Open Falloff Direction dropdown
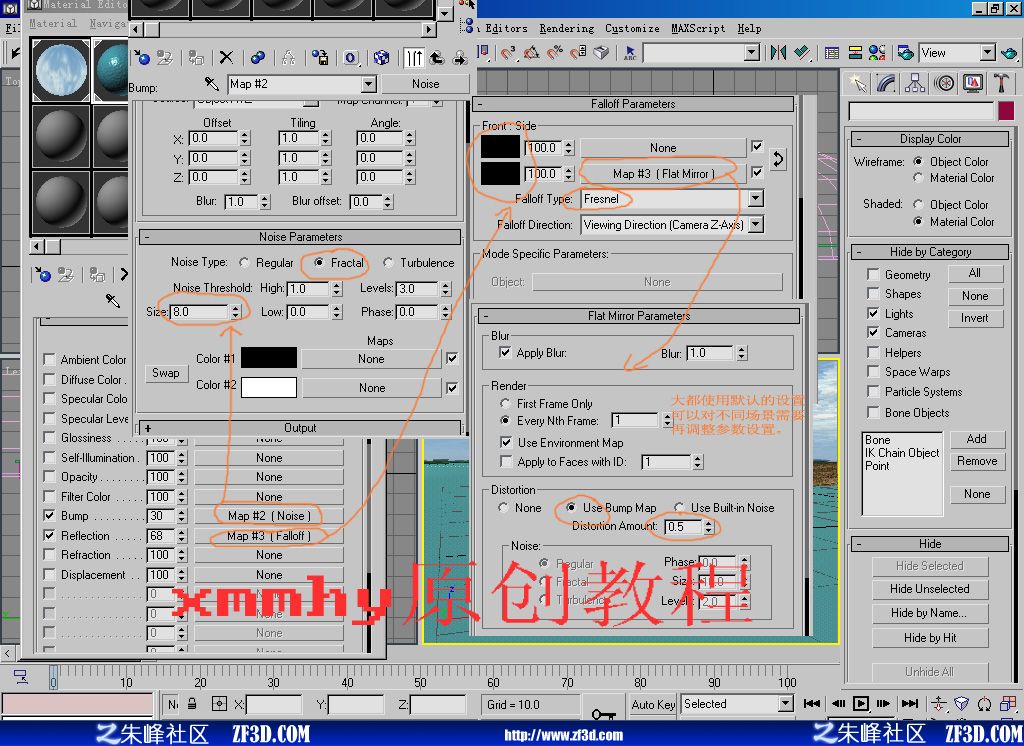The height and width of the screenshot is (746, 1024). click(x=756, y=225)
